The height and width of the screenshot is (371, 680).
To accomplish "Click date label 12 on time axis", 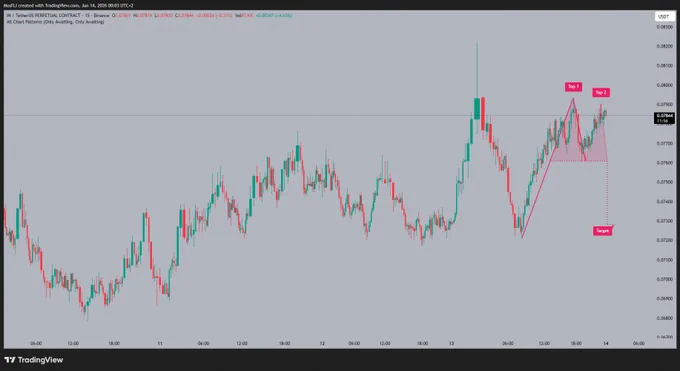I will [x=322, y=343].
